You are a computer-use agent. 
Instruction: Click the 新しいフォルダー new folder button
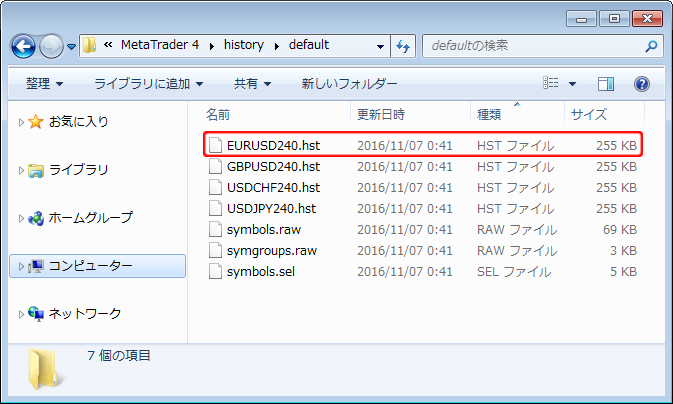click(x=349, y=84)
